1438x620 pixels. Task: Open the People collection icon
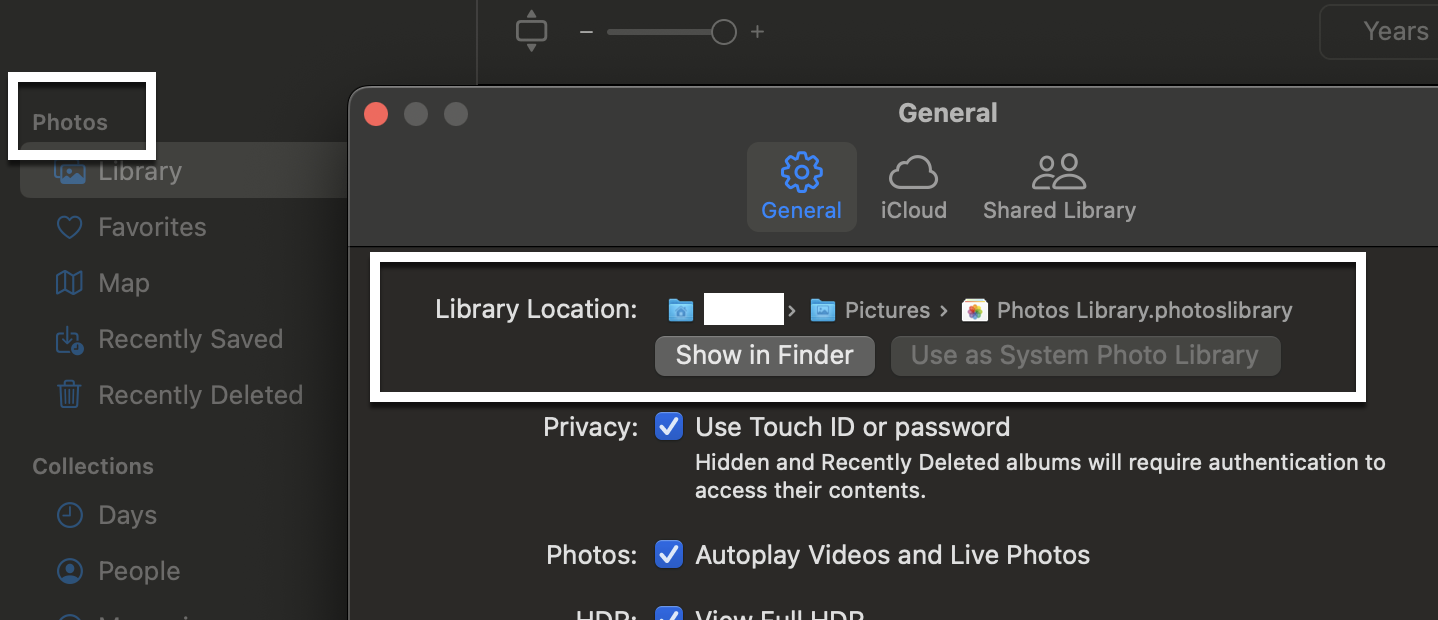tap(69, 572)
